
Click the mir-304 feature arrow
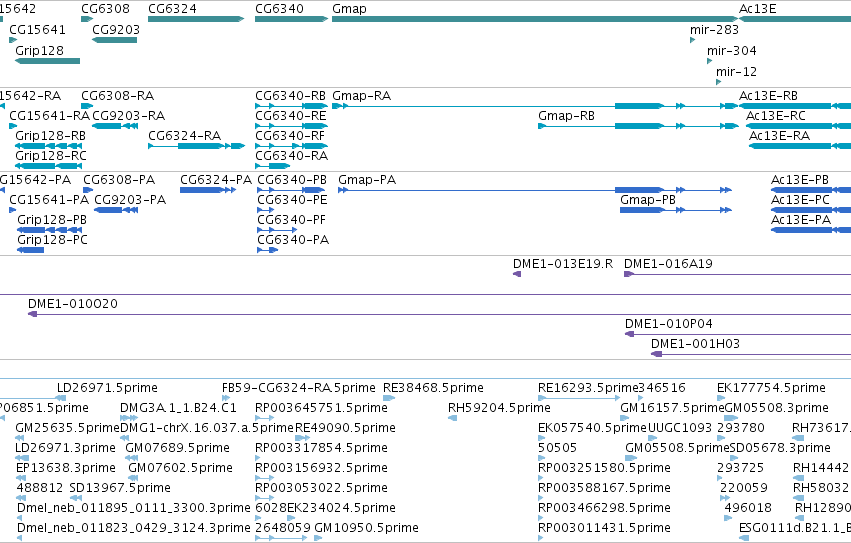click(x=709, y=61)
